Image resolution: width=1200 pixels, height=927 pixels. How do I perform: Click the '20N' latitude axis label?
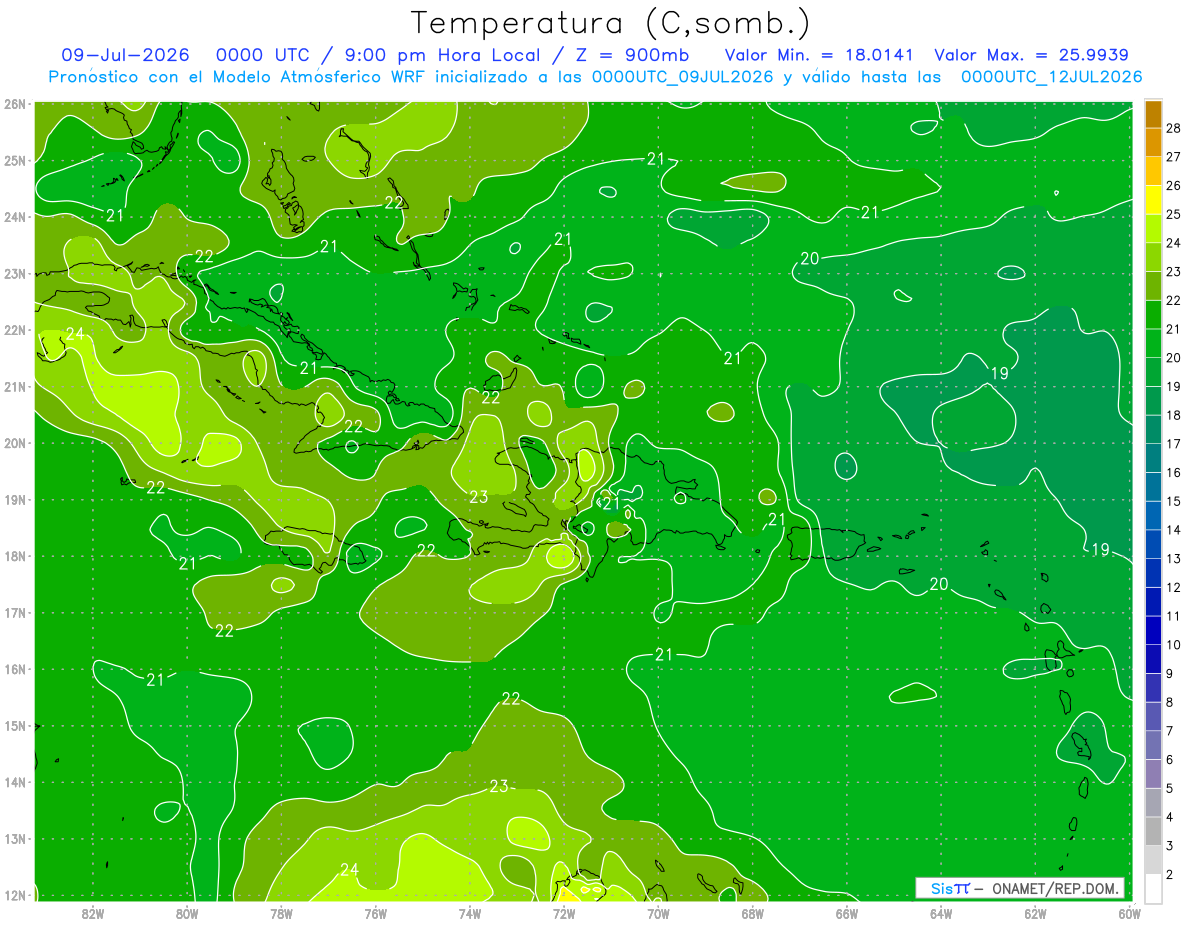pyautogui.click(x=15, y=443)
